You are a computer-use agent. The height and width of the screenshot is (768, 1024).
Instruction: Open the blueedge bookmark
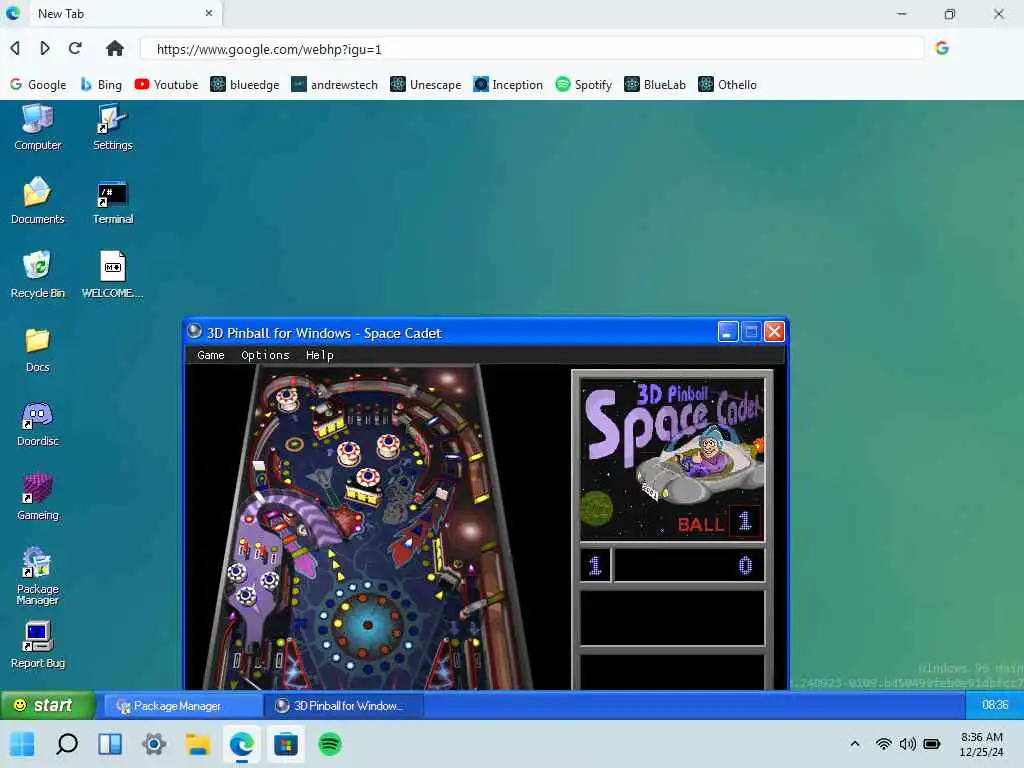pos(245,85)
